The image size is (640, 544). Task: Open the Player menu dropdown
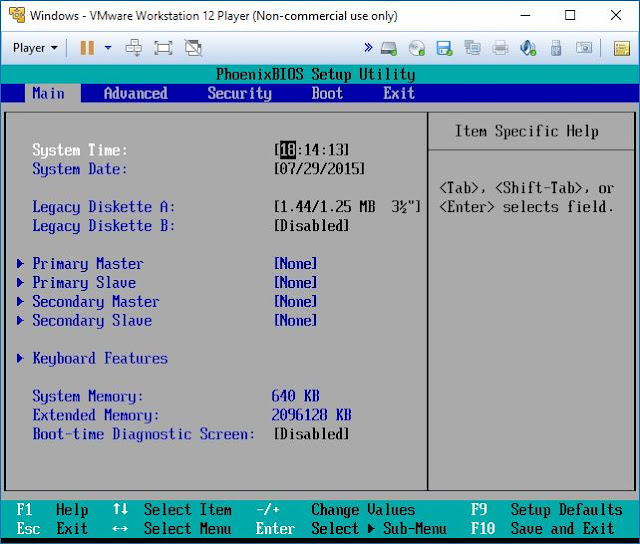[35, 48]
